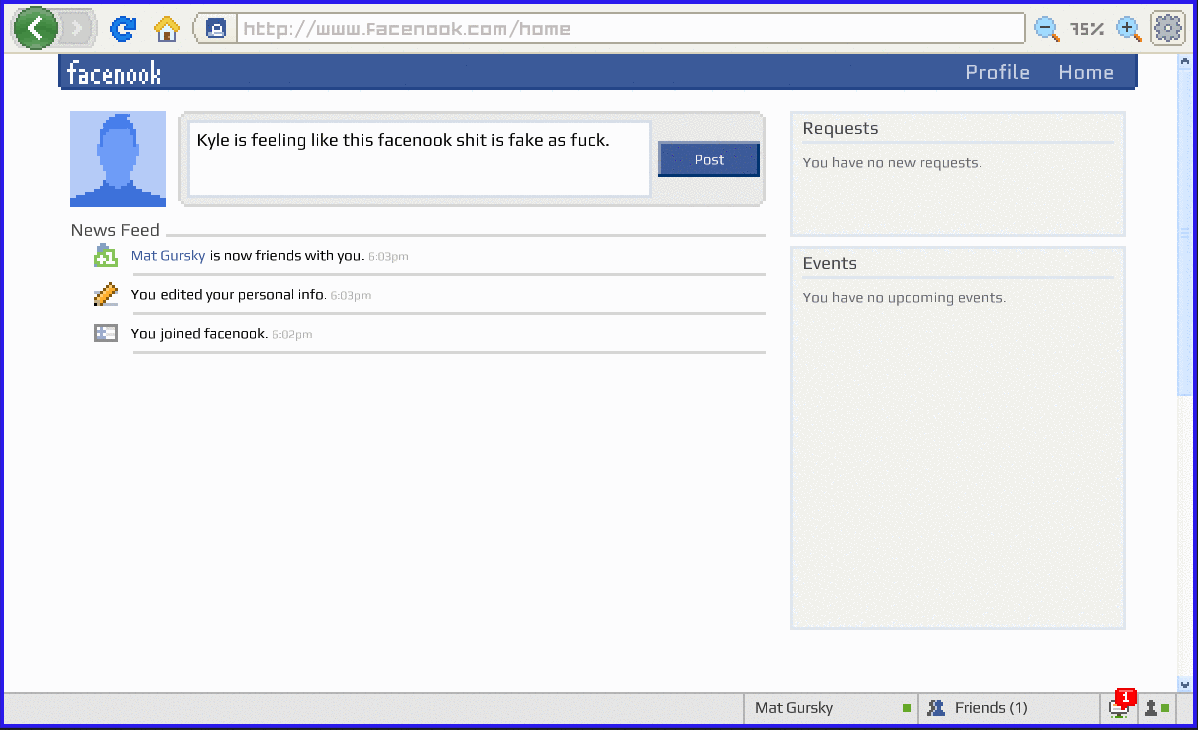Zoom in with the plus magnifier
The height and width of the screenshot is (730, 1198).
[x=1128, y=29]
